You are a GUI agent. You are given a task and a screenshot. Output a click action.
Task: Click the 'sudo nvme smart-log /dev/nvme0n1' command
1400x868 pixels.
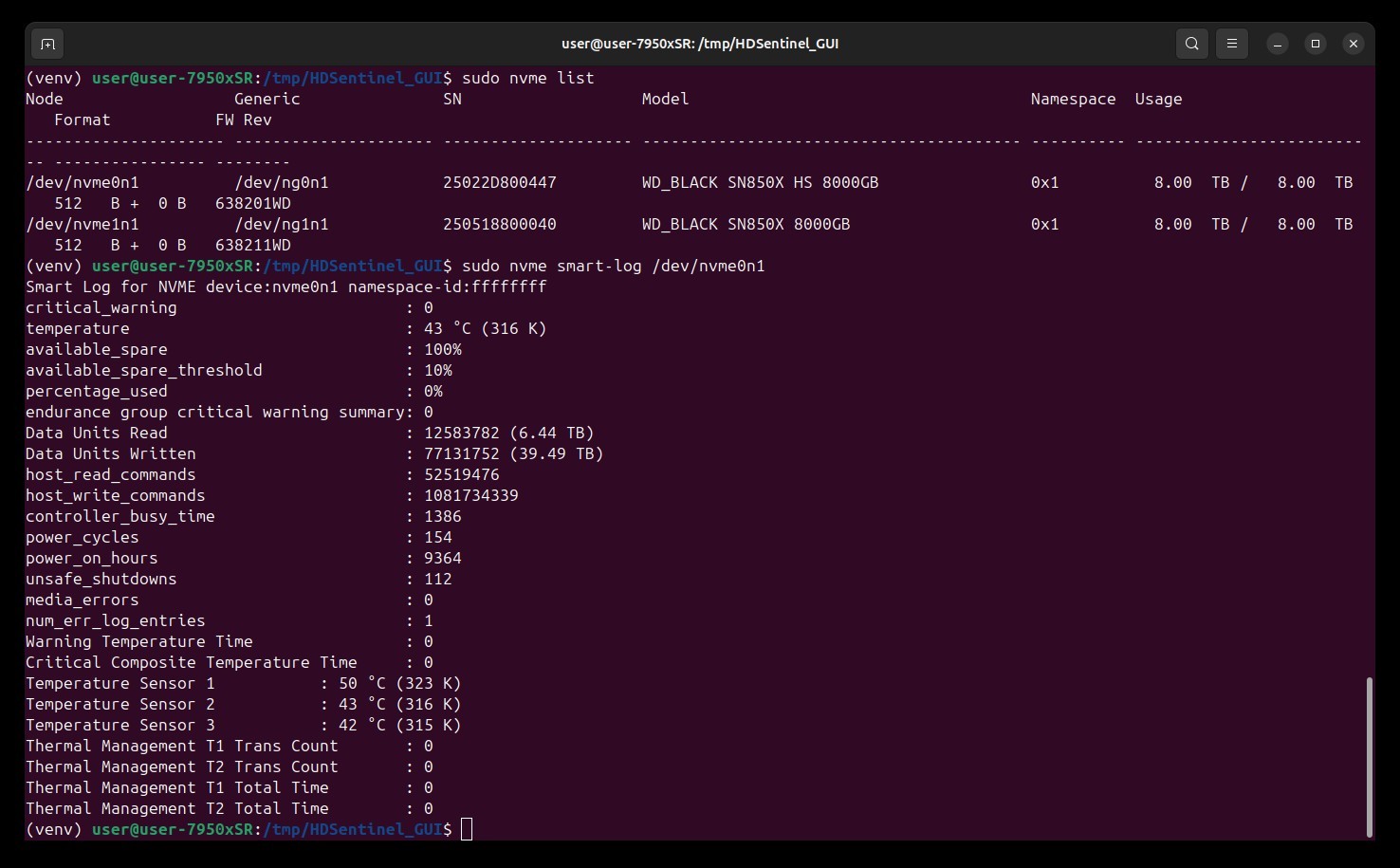(x=614, y=266)
